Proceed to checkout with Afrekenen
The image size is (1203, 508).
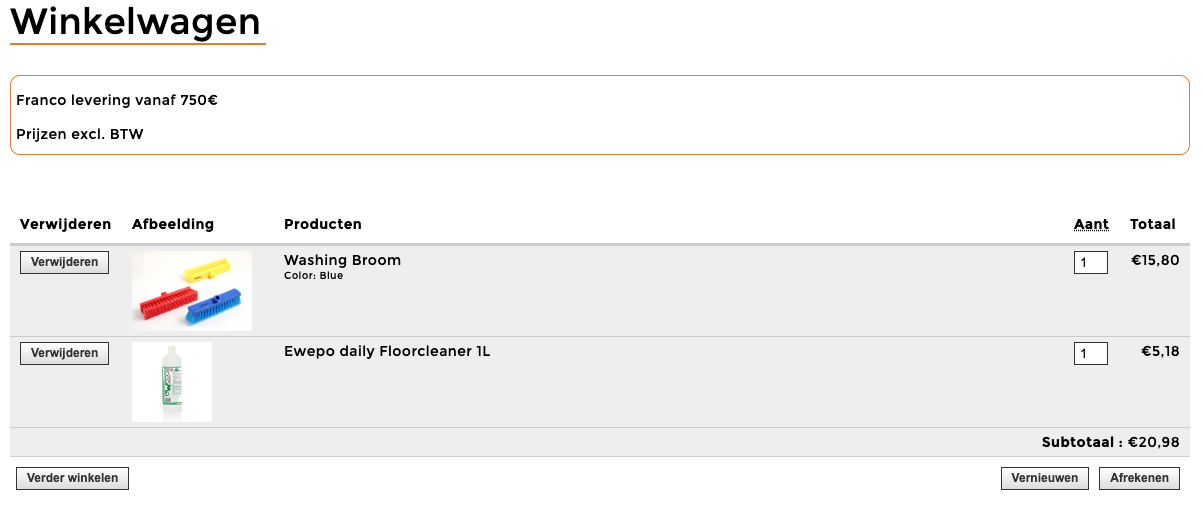click(x=1138, y=478)
